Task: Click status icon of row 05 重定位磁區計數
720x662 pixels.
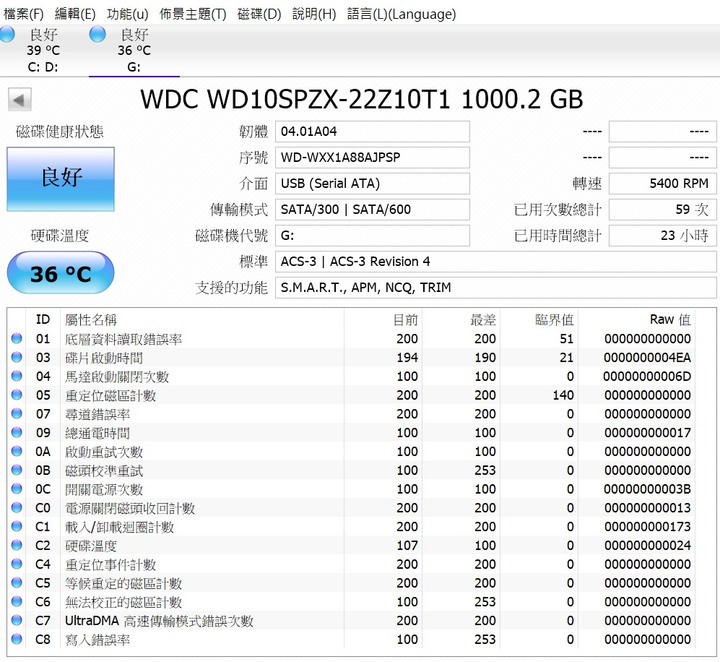Action: pyautogui.click(x=17, y=395)
